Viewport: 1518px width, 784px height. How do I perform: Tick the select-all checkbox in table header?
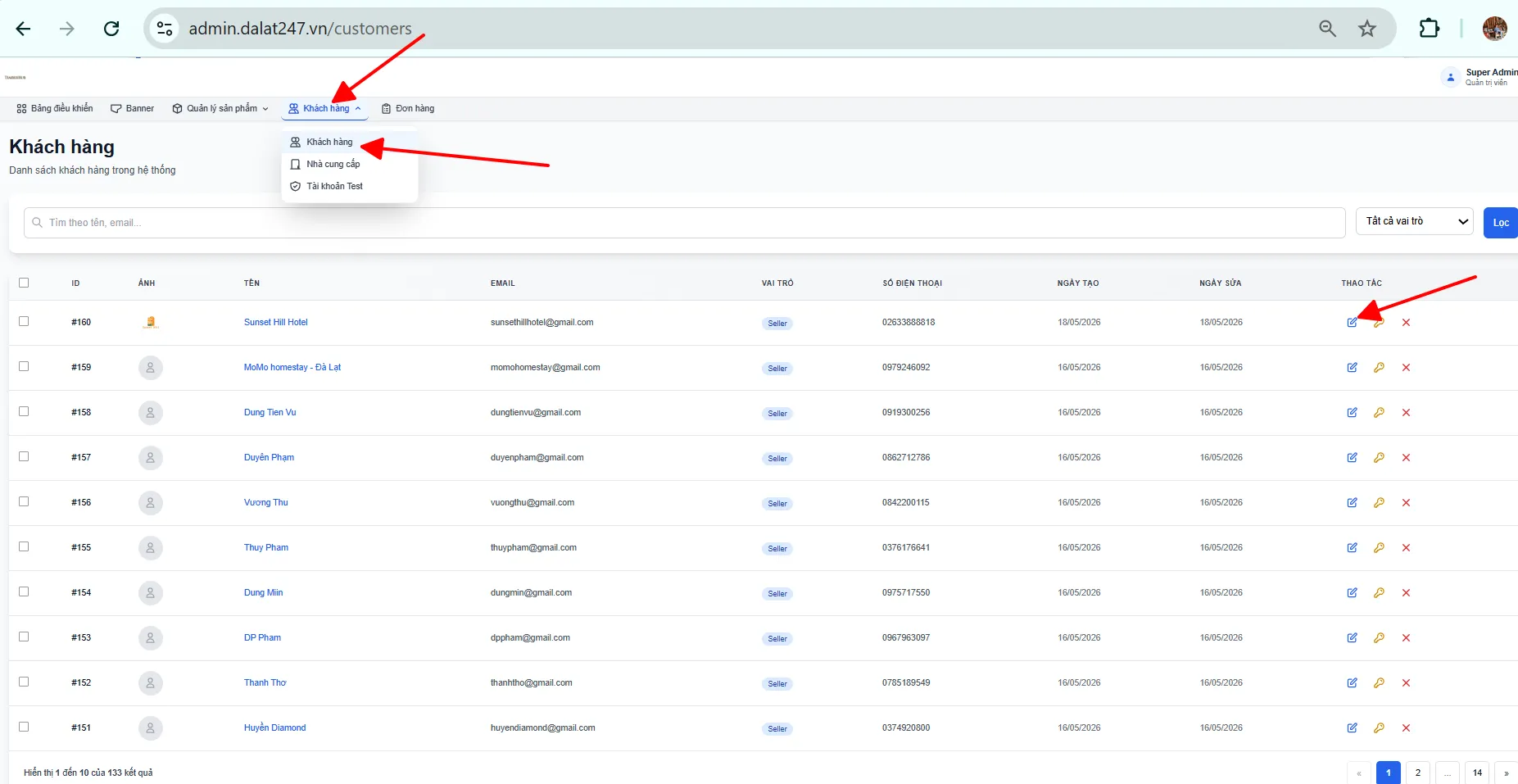pos(24,283)
